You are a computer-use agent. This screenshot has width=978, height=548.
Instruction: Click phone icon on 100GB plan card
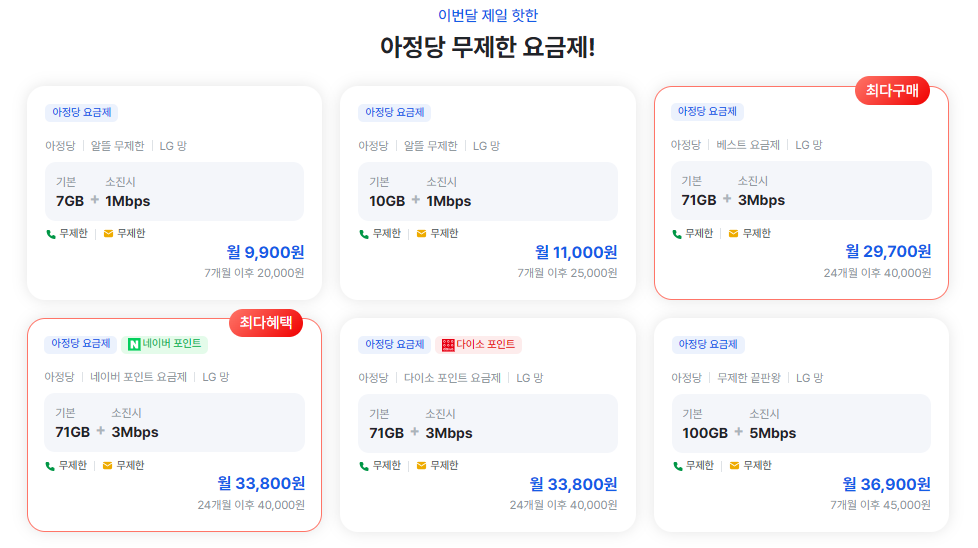677,466
